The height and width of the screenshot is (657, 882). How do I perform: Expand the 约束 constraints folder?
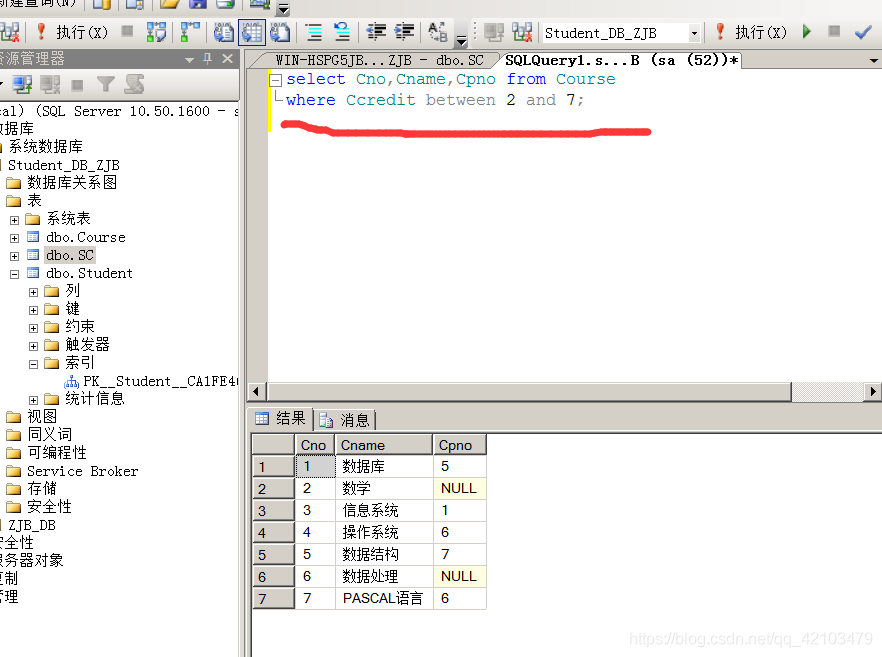[x=33, y=328]
